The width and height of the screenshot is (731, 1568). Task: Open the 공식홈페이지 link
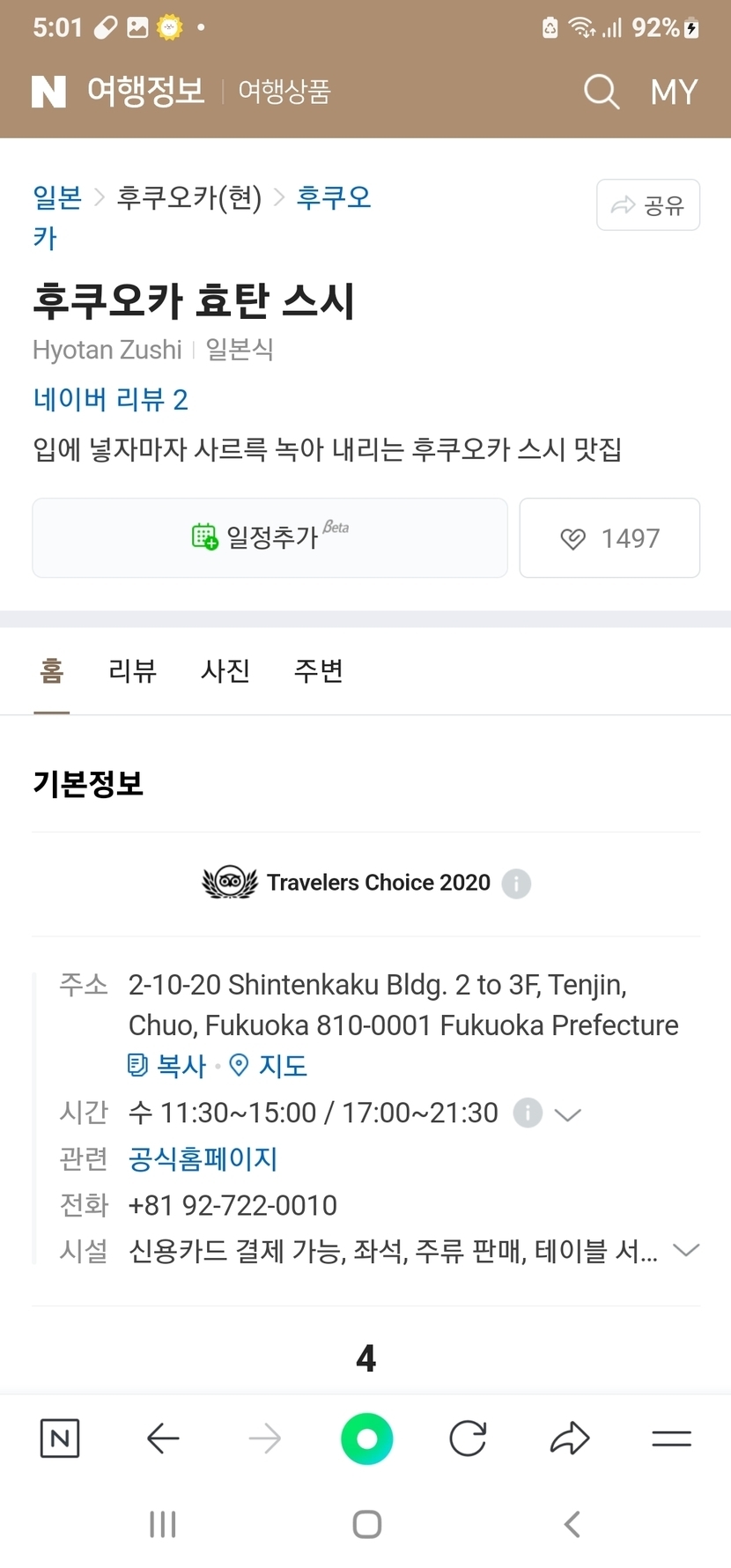[203, 1158]
